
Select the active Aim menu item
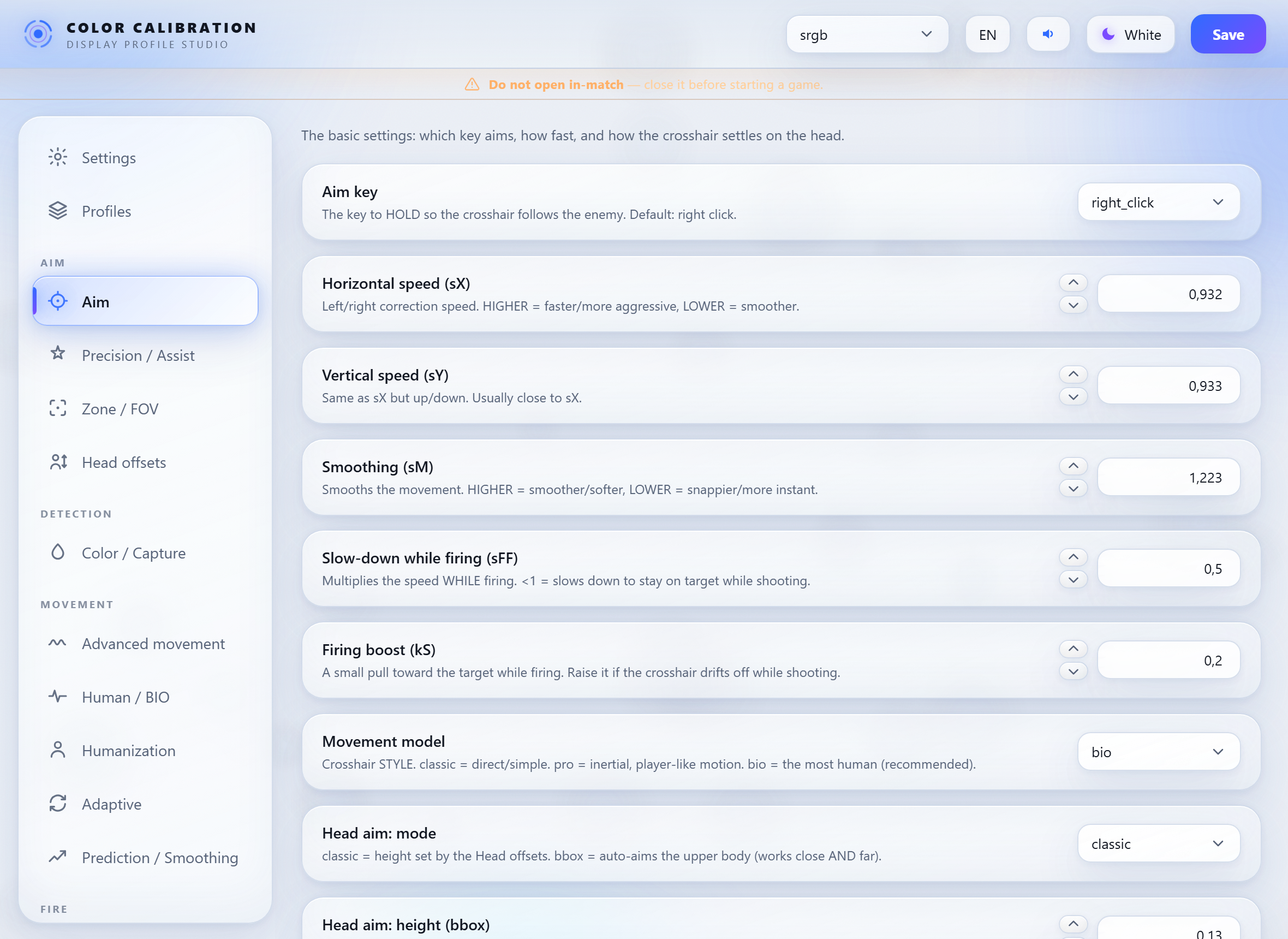146,301
